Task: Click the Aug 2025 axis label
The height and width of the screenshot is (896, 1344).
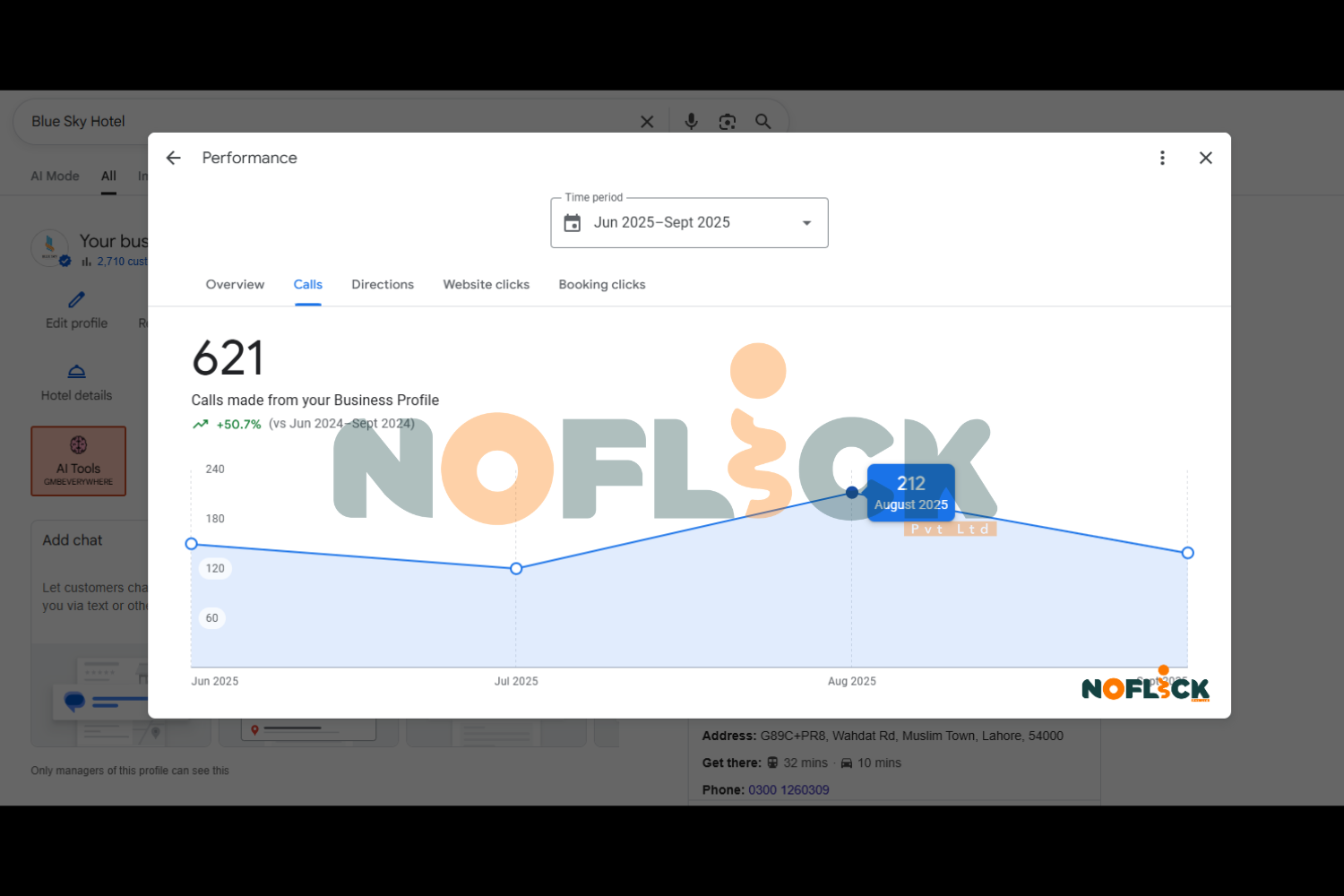Action: [852, 682]
